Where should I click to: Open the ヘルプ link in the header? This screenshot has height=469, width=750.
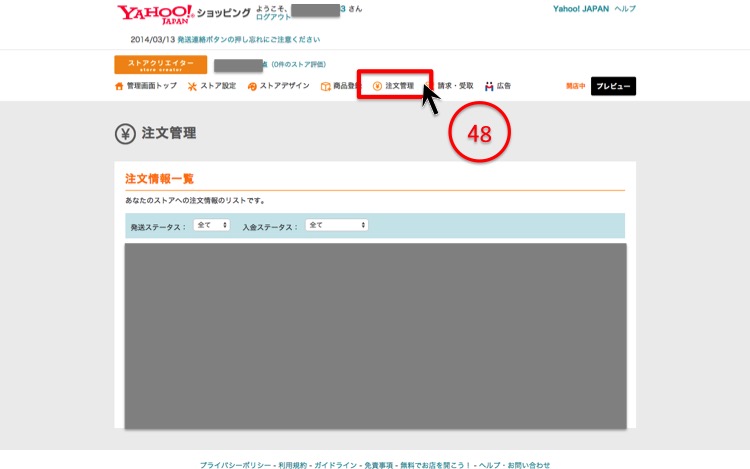[x=625, y=9]
